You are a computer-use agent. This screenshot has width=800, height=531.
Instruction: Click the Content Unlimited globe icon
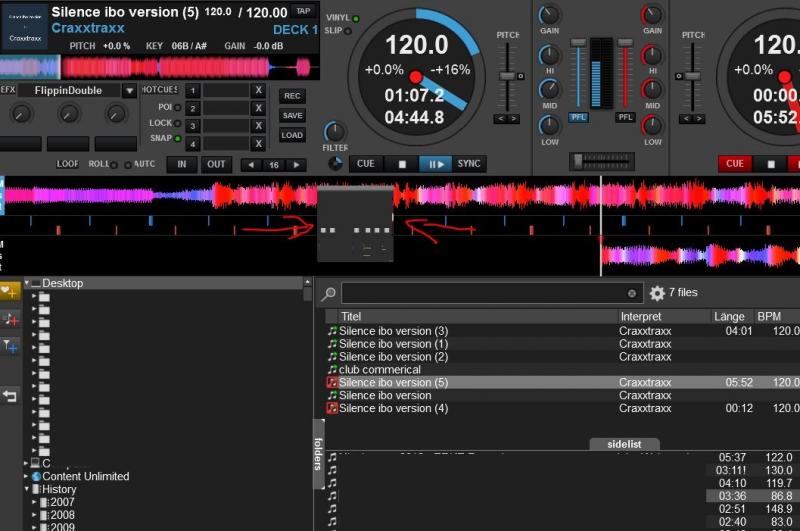(x=36, y=476)
